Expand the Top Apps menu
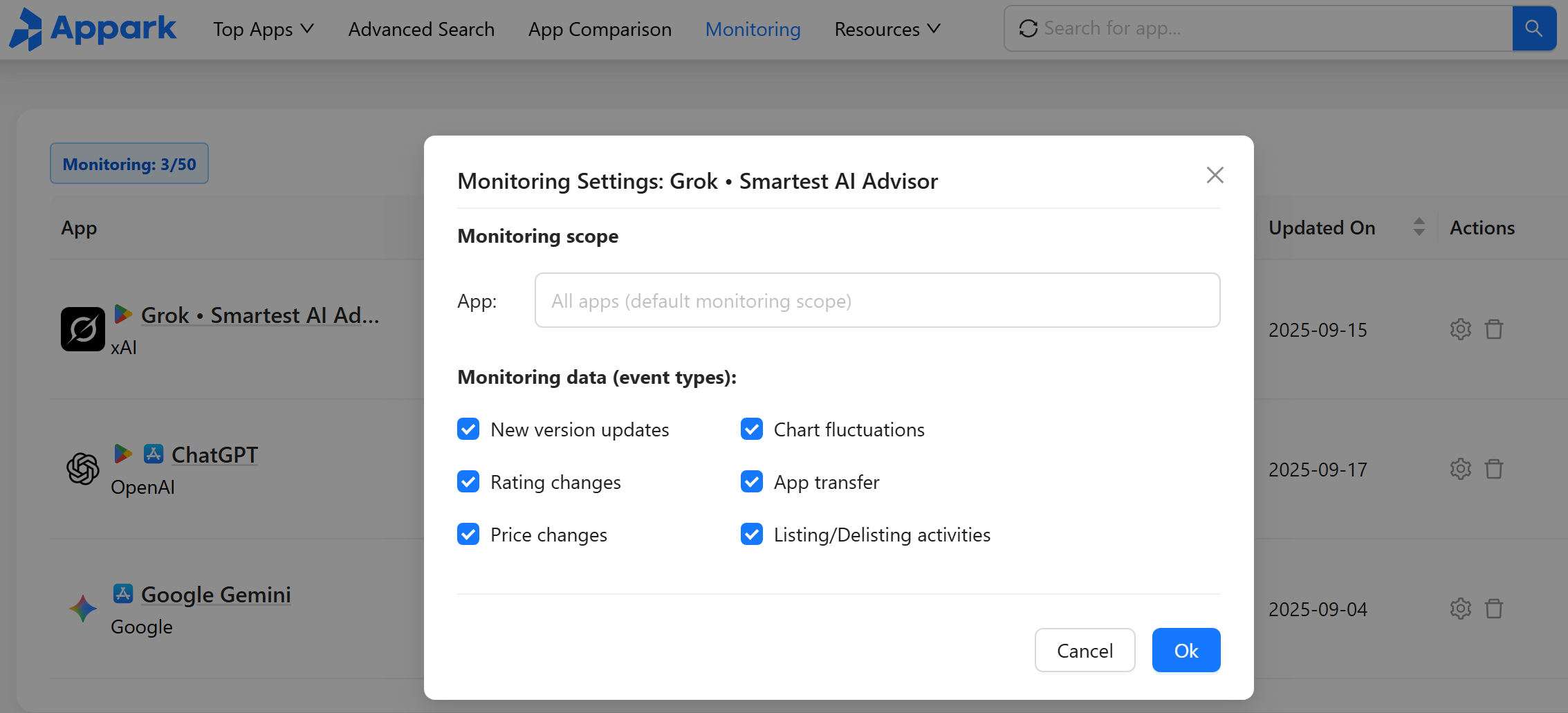Image resolution: width=1568 pixels, height=713 pixels. coord(263,29)
